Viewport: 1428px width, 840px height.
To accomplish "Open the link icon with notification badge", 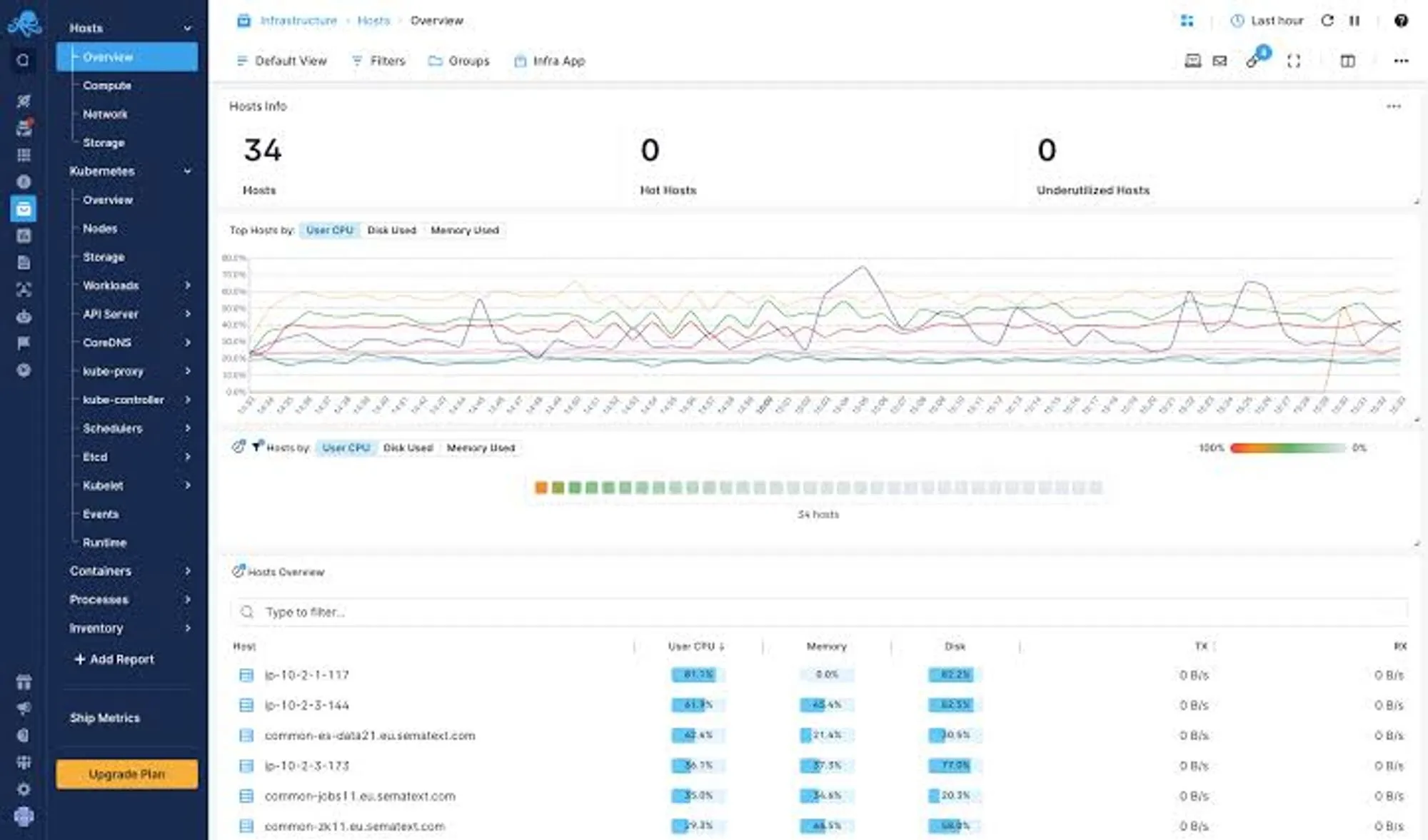I will (1256, 59).
